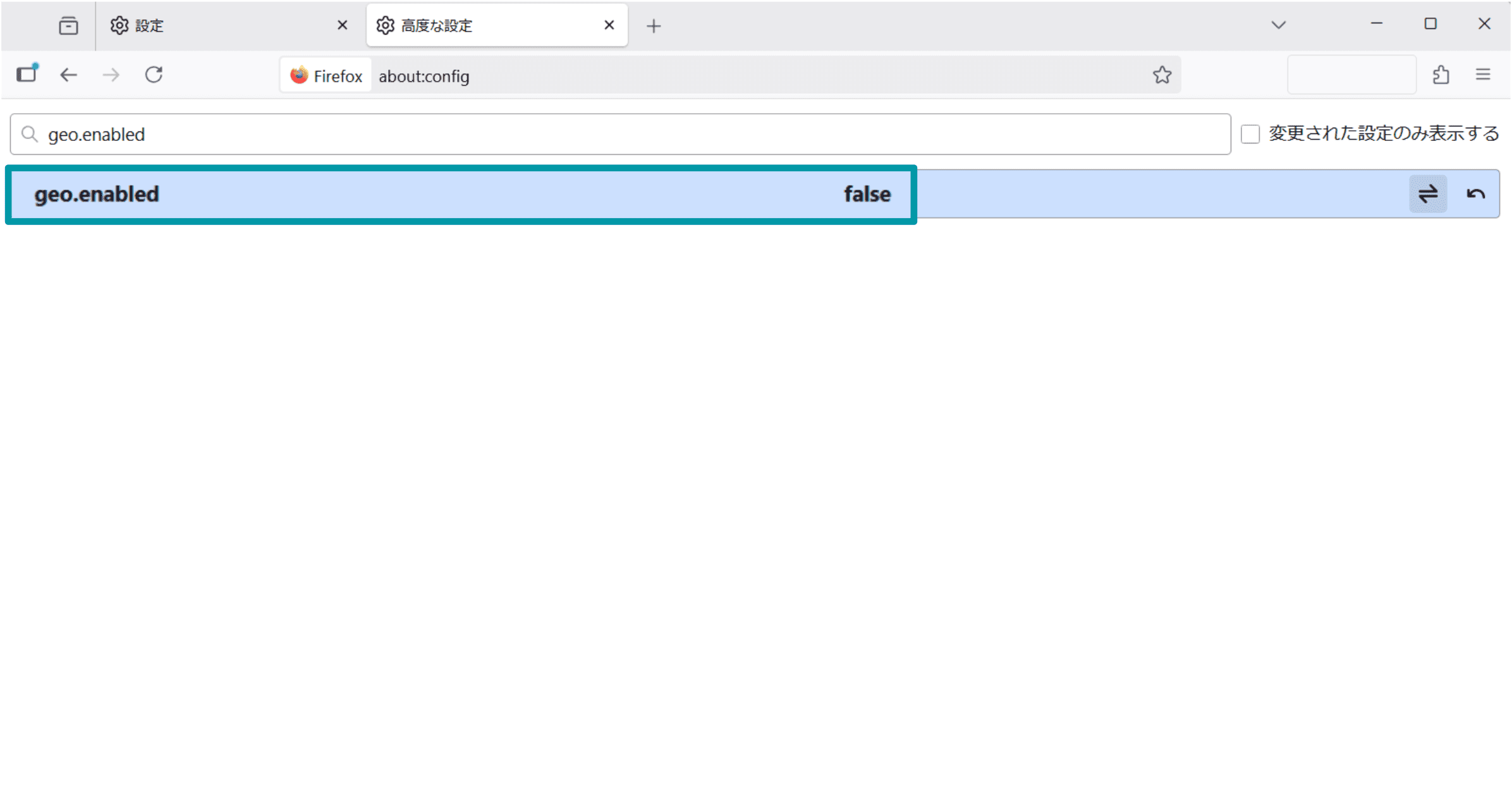Go back to the previous page

(x=68, y=75)
